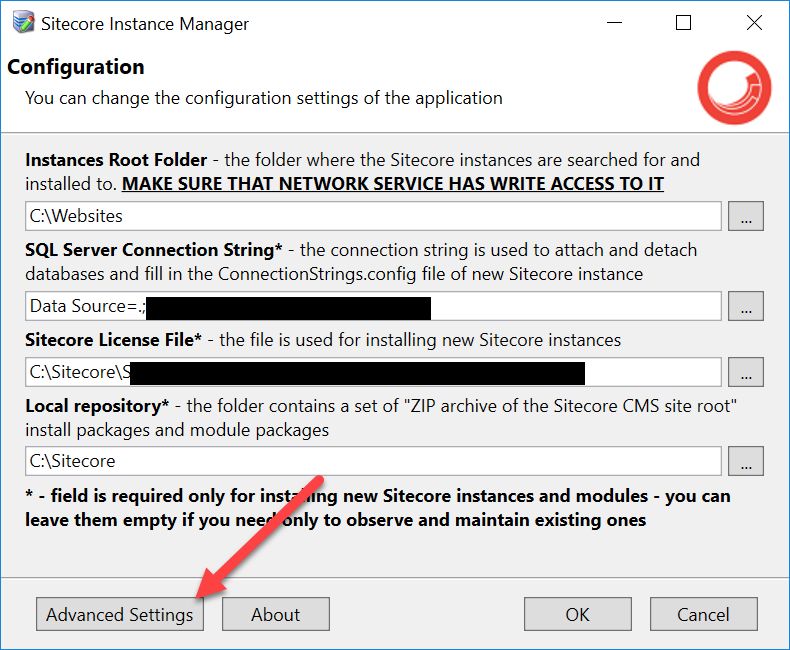Click the 'Instances Root Folder' label

(x=116, y=160)
